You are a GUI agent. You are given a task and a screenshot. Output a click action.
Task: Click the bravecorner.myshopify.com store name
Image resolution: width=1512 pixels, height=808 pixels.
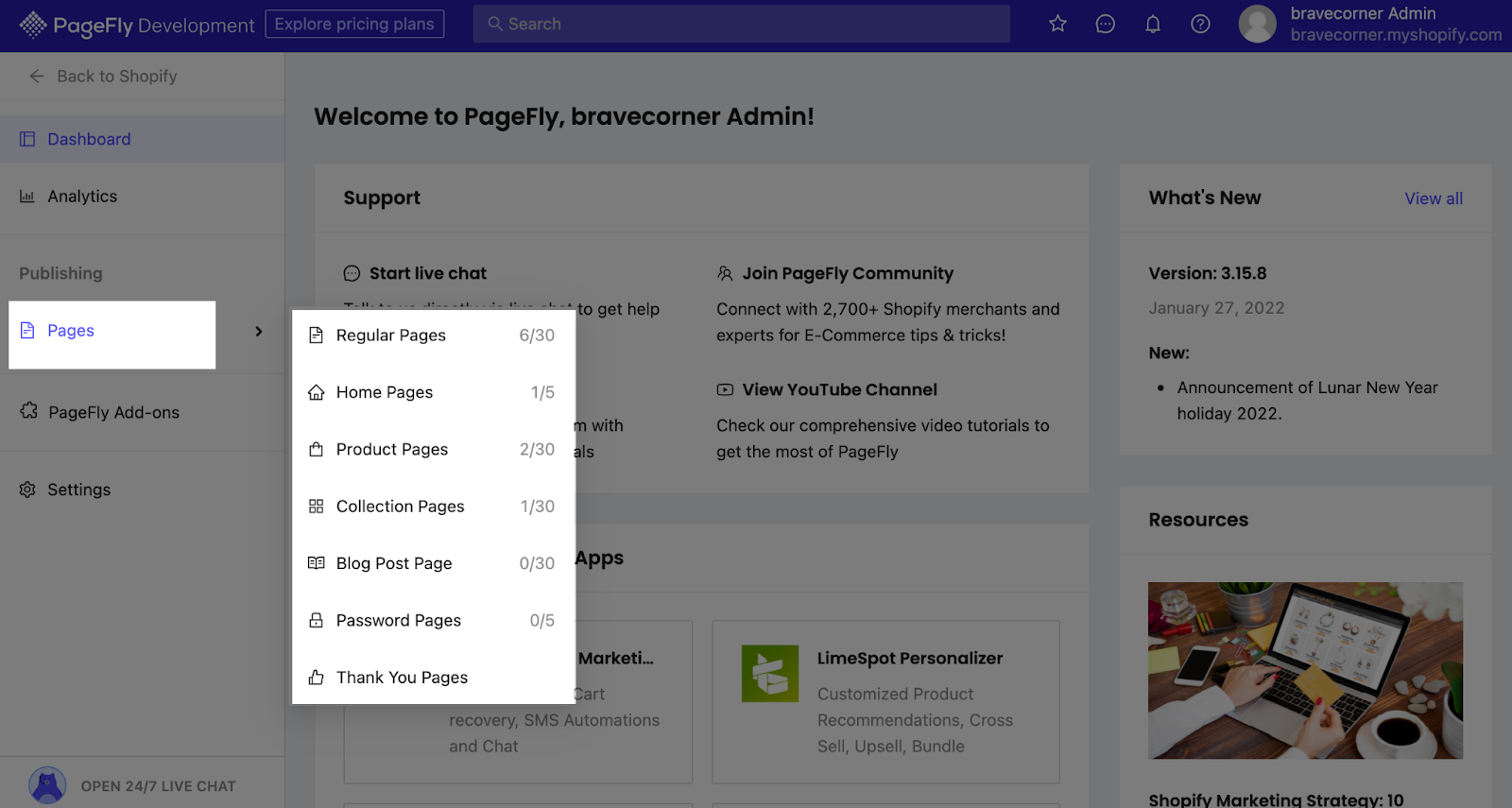1396,35
